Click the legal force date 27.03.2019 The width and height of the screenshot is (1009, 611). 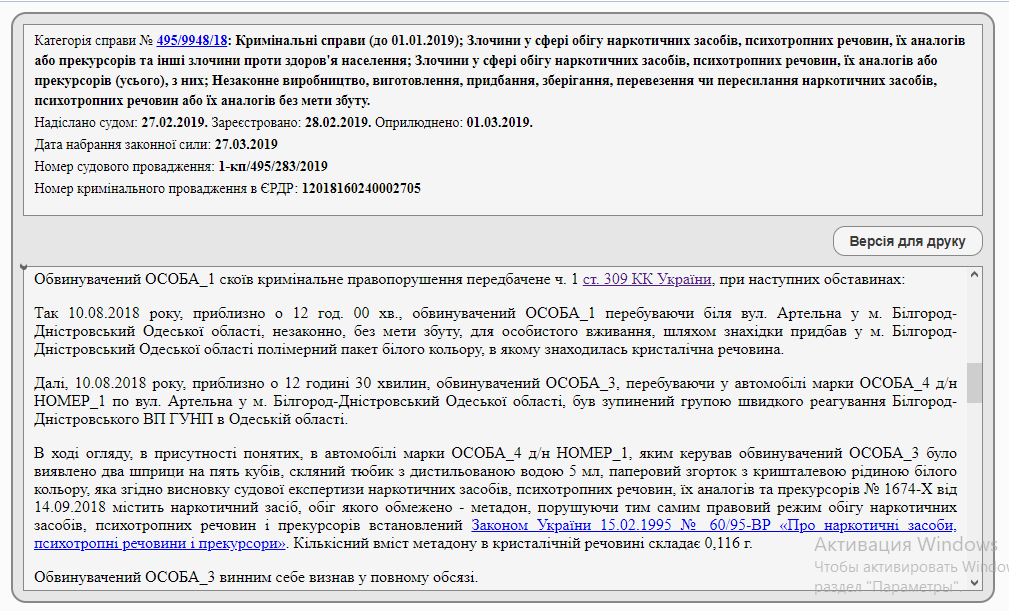coord(246,144)
